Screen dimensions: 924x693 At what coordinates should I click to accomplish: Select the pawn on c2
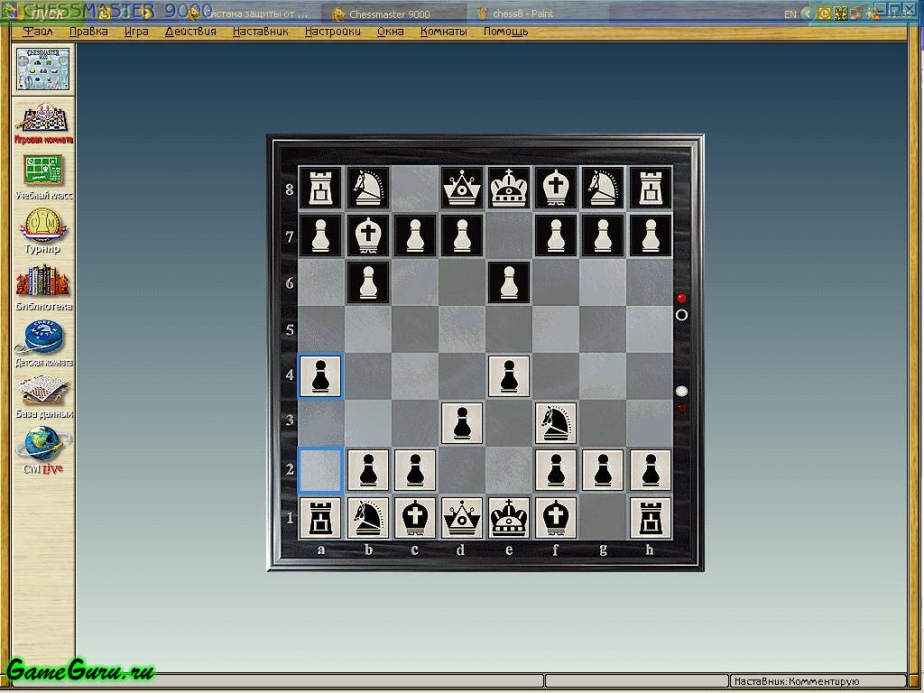(x=415, y=470)
